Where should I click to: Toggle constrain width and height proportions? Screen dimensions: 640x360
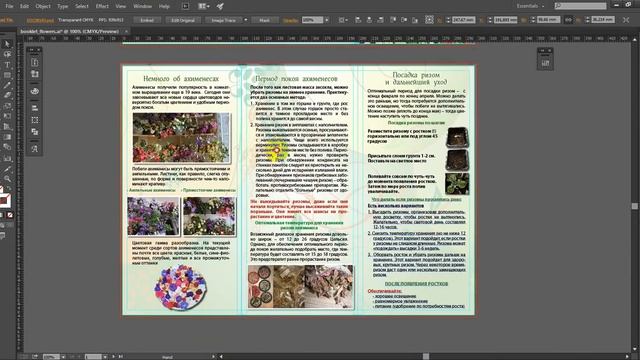(x=568, y=20)
